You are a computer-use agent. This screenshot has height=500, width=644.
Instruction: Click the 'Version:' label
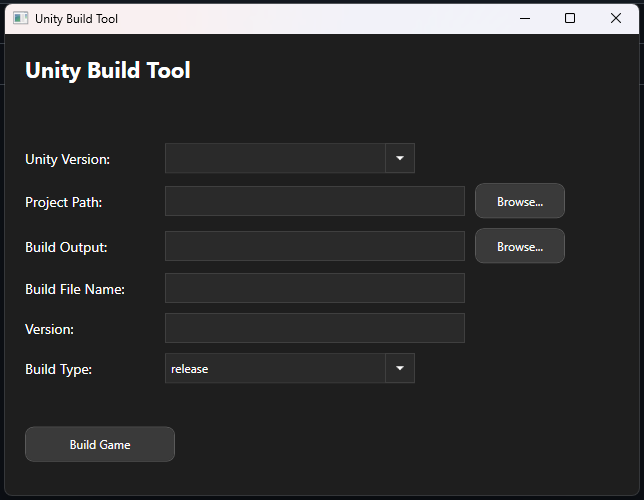coord(49,329)
